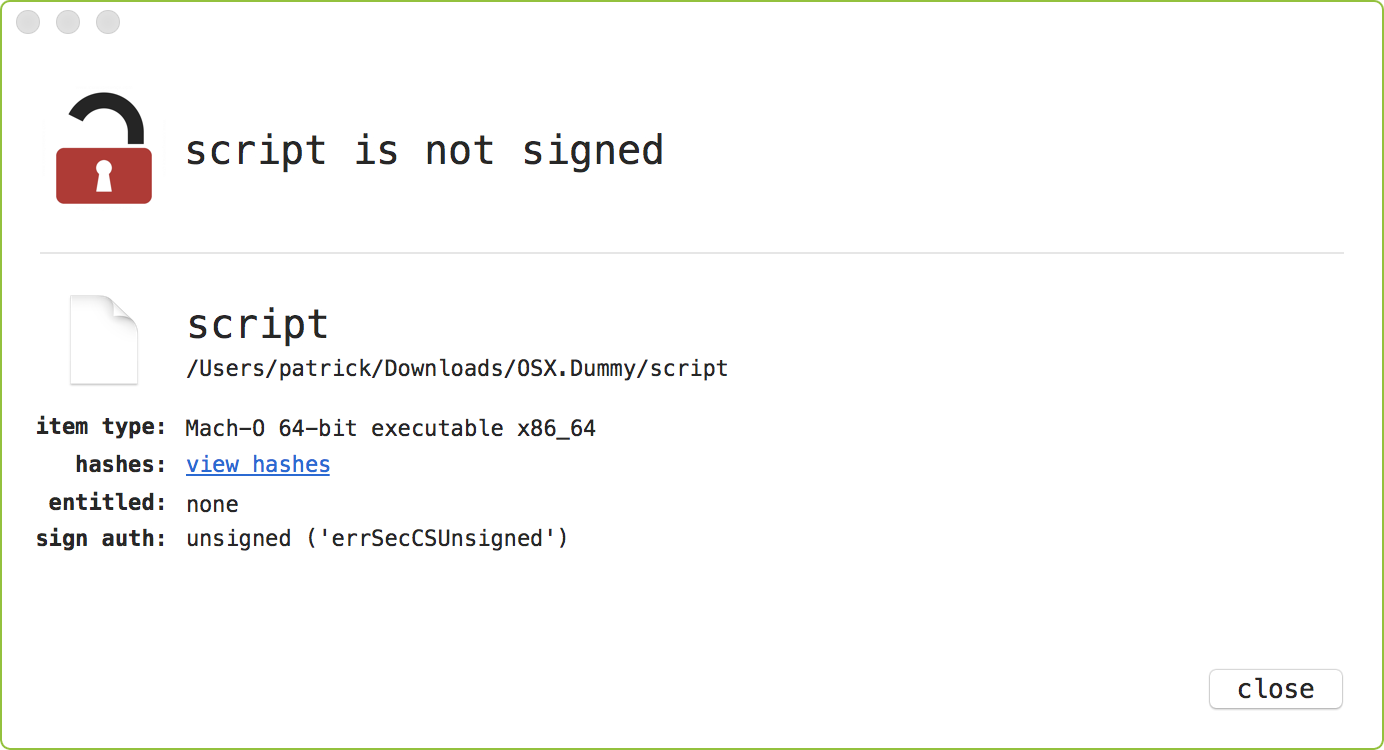
Task: Select the "none" entitlement value
Action: pyautogui.click(x=212, y=504)
